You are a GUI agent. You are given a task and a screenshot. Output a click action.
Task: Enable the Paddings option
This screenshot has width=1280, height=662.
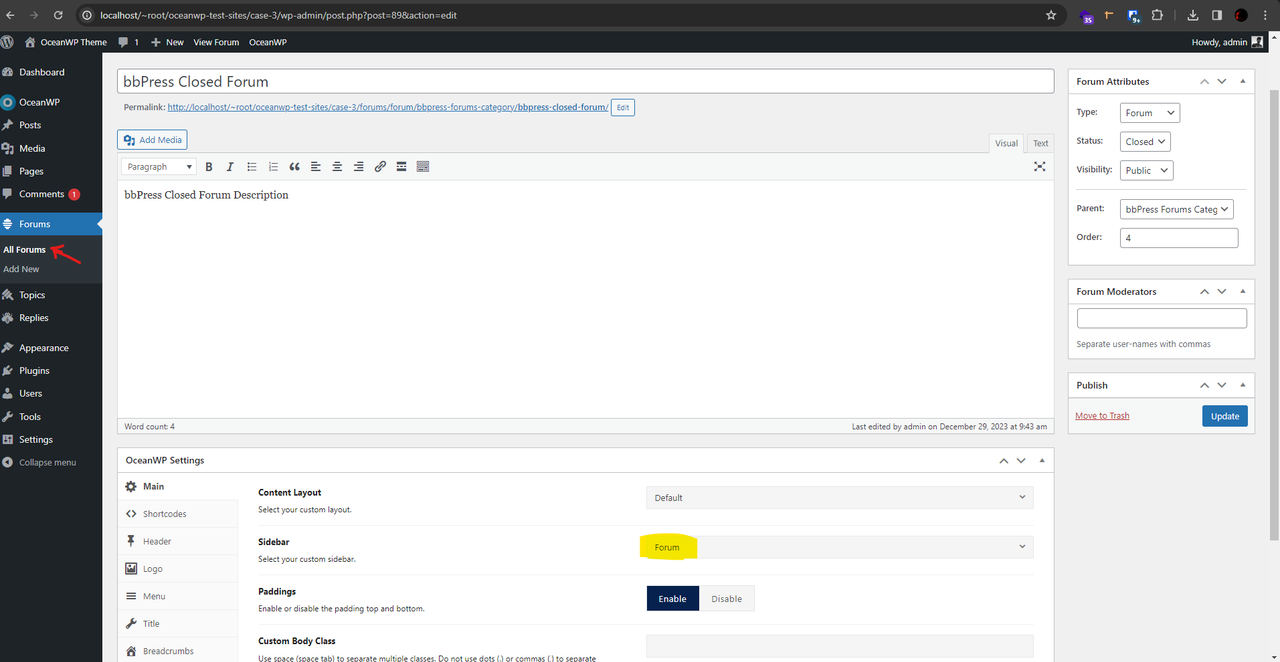[x=672, y=598]
